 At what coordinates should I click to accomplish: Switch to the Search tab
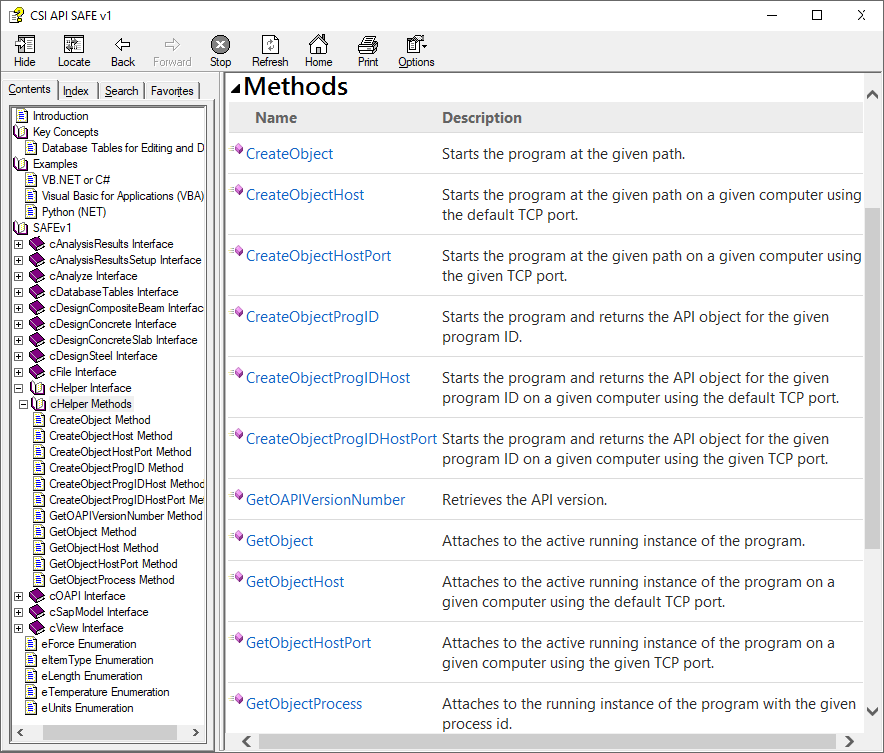[x=121, y=91]
